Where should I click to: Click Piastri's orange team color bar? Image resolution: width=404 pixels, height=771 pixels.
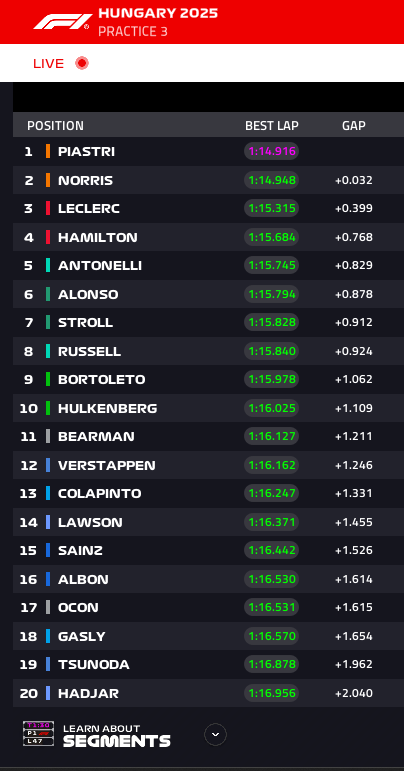(x=48, y=151)
